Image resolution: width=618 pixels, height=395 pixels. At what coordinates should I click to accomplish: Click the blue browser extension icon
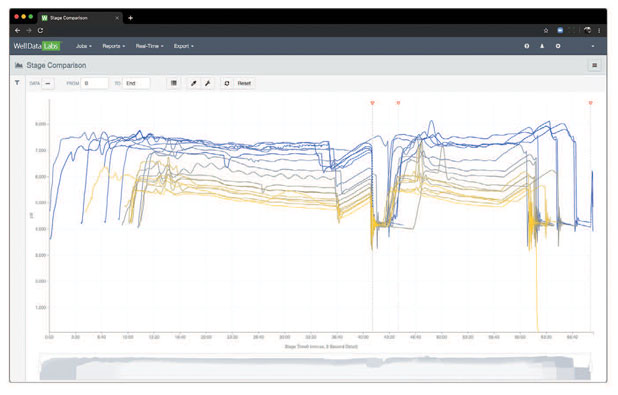pos(560,30)
